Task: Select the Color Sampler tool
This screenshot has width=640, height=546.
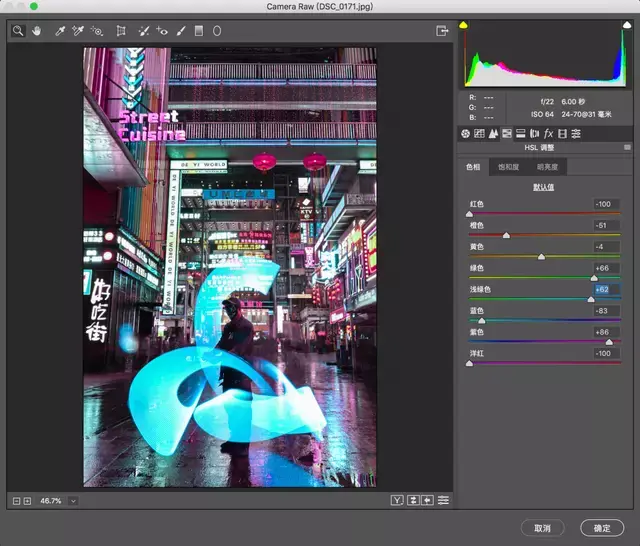Action: [x=78, y=31]
